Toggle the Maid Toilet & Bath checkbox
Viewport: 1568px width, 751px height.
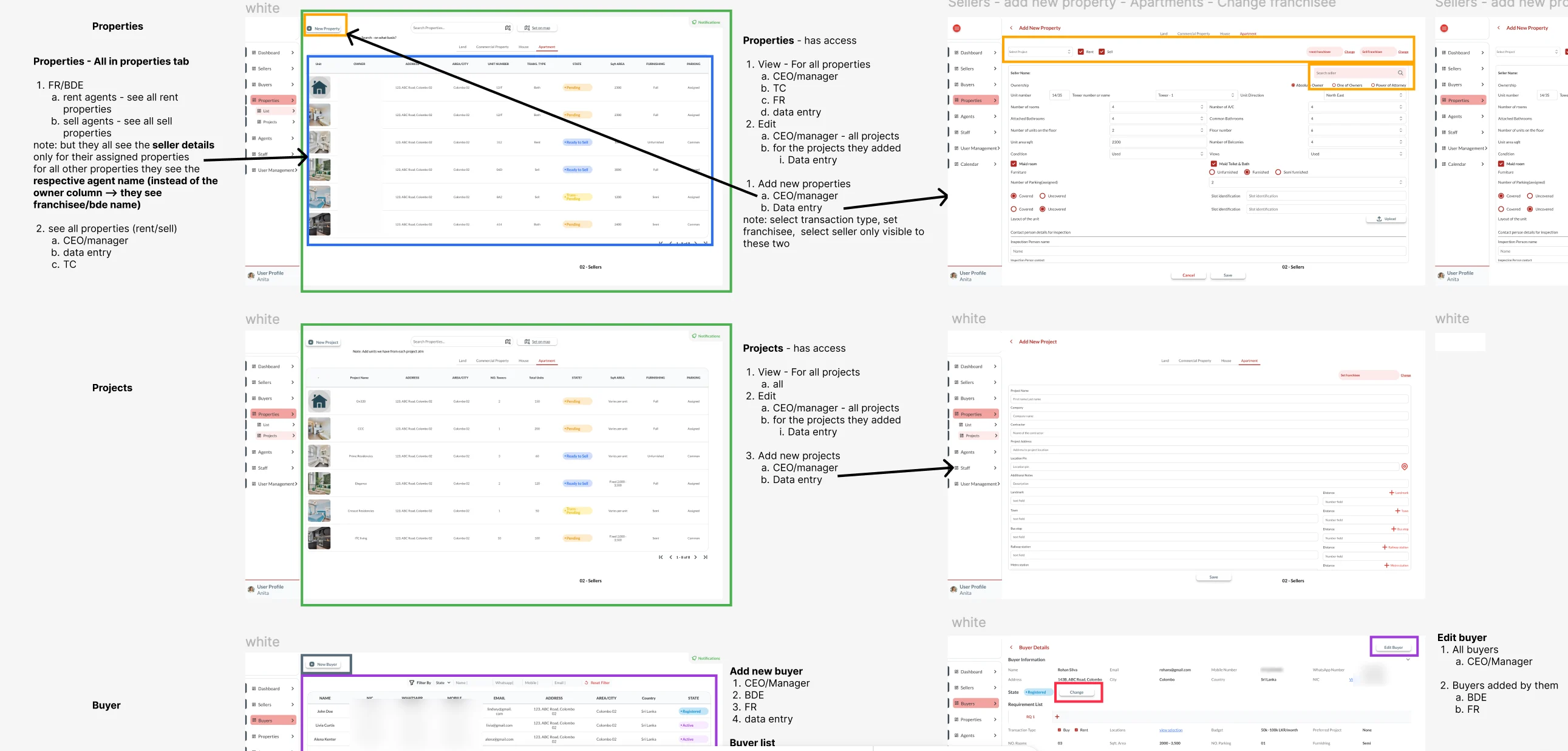pyautogui.click(x=1214, y=164)
